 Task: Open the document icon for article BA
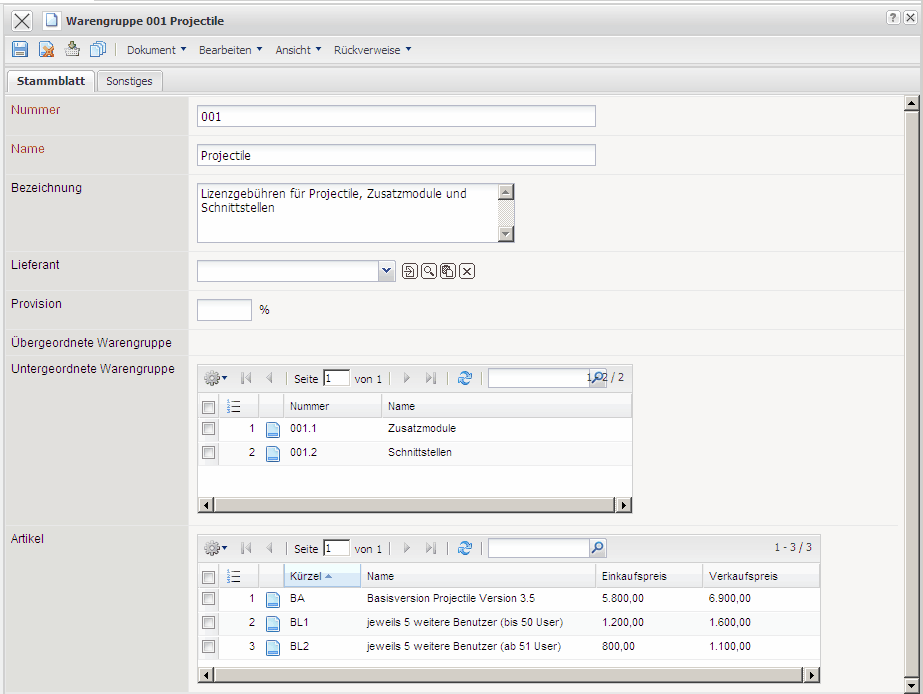pyautogui.click(x=272, y=599)
